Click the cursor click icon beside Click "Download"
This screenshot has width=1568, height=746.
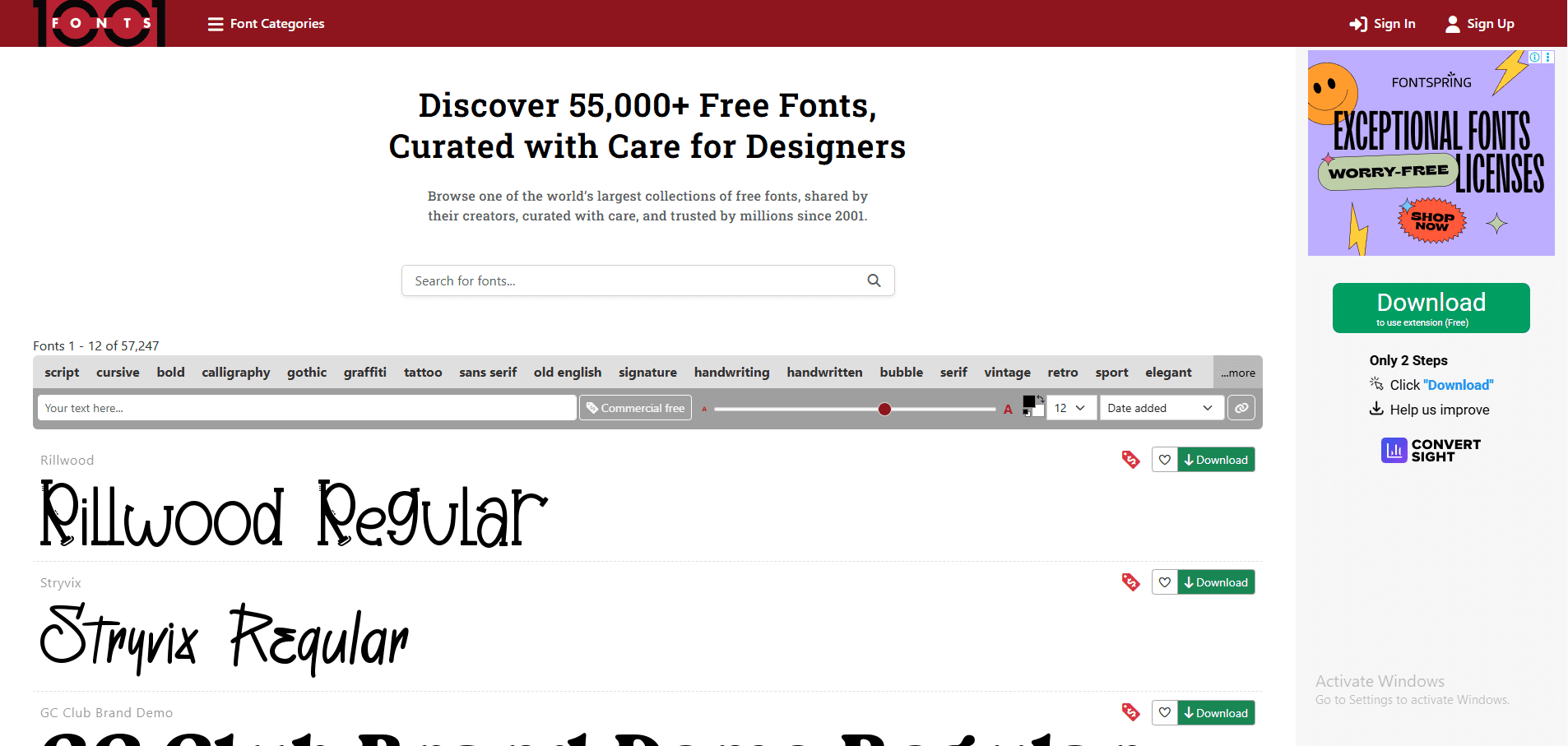[1376, 383]
